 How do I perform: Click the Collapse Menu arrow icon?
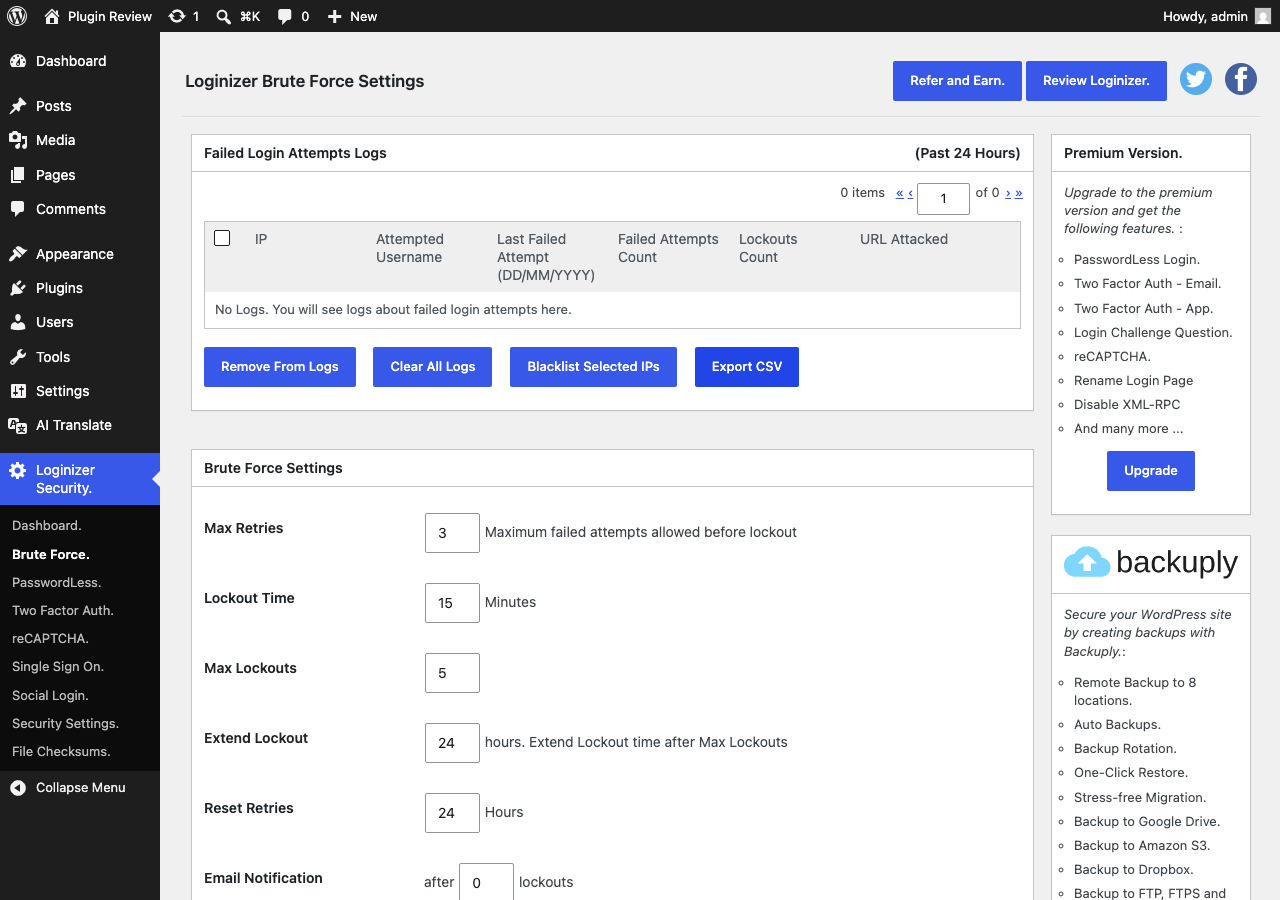point(18,788)
